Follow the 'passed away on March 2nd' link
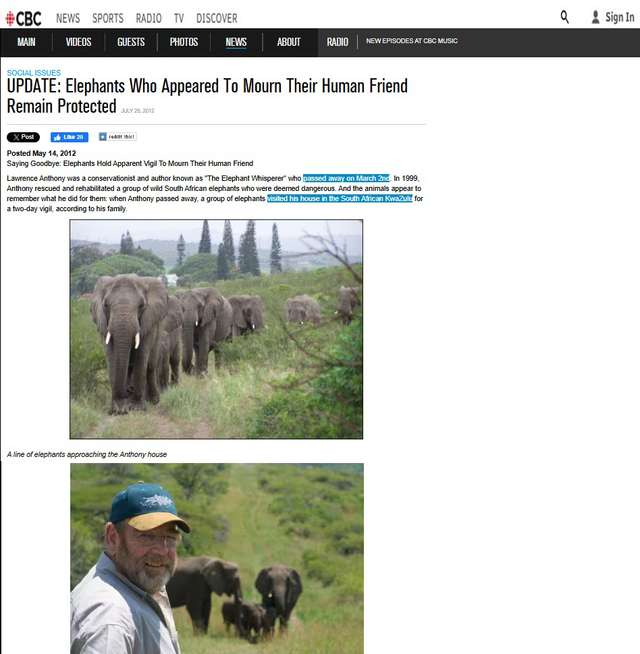This screenshot has height=654, width=640. (346, 178)
